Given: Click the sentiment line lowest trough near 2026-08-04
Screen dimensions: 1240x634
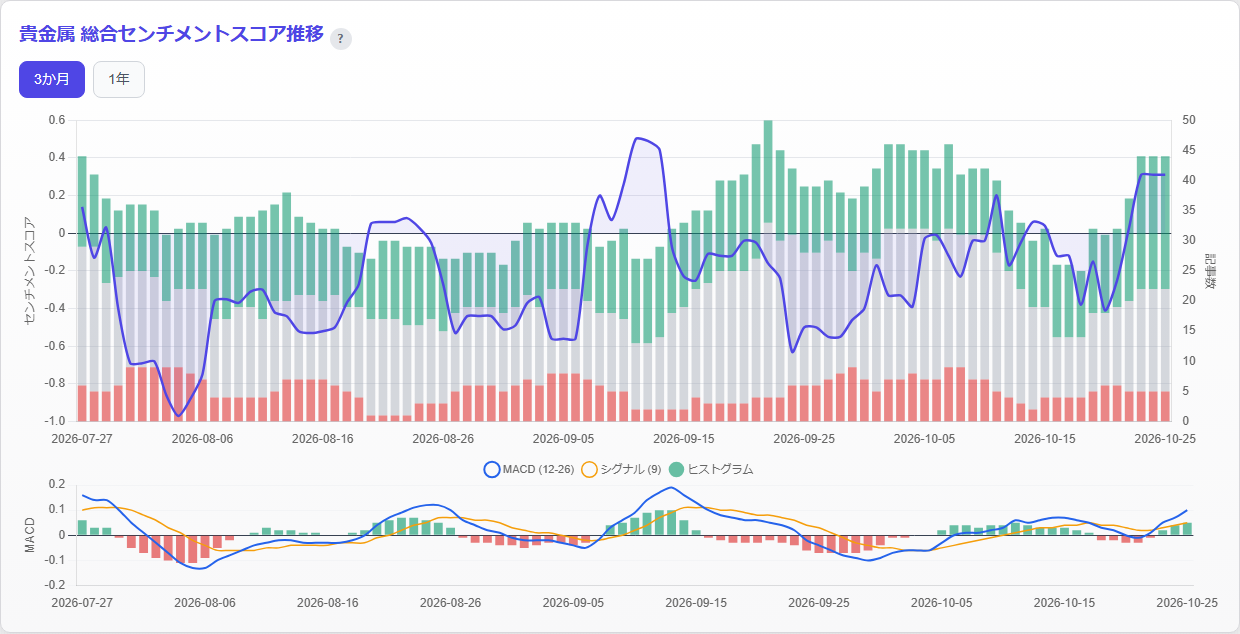Looking at the screenshot, I should pos(178,415).
